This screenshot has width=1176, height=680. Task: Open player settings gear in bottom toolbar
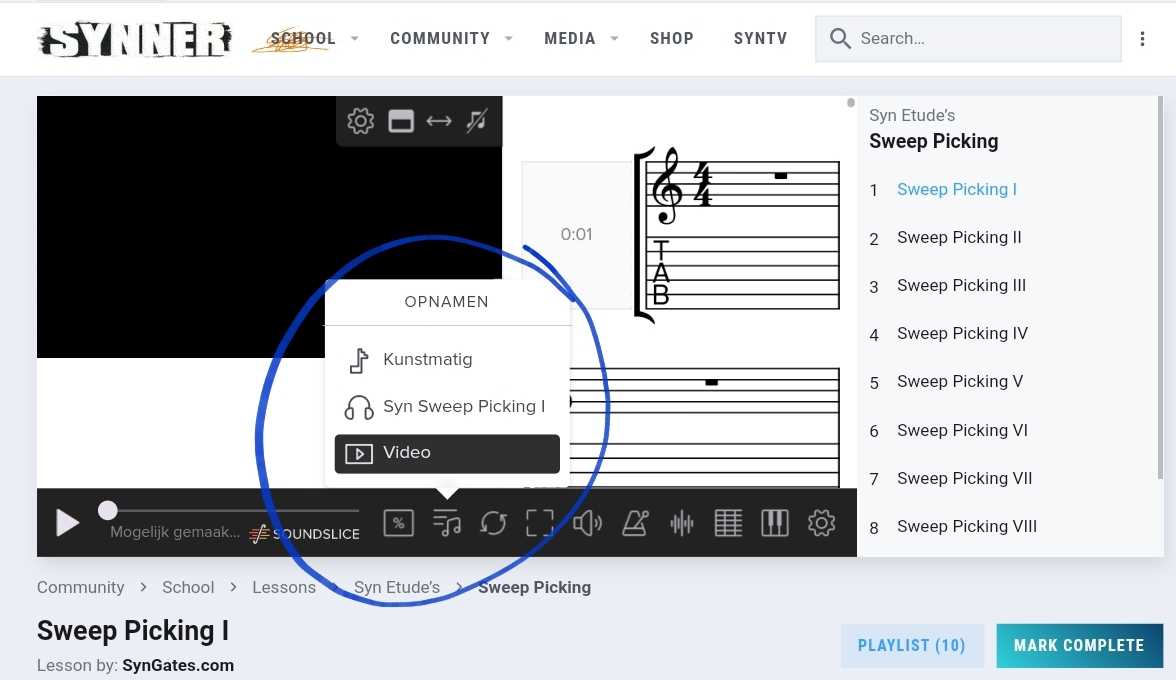point(821,522)
